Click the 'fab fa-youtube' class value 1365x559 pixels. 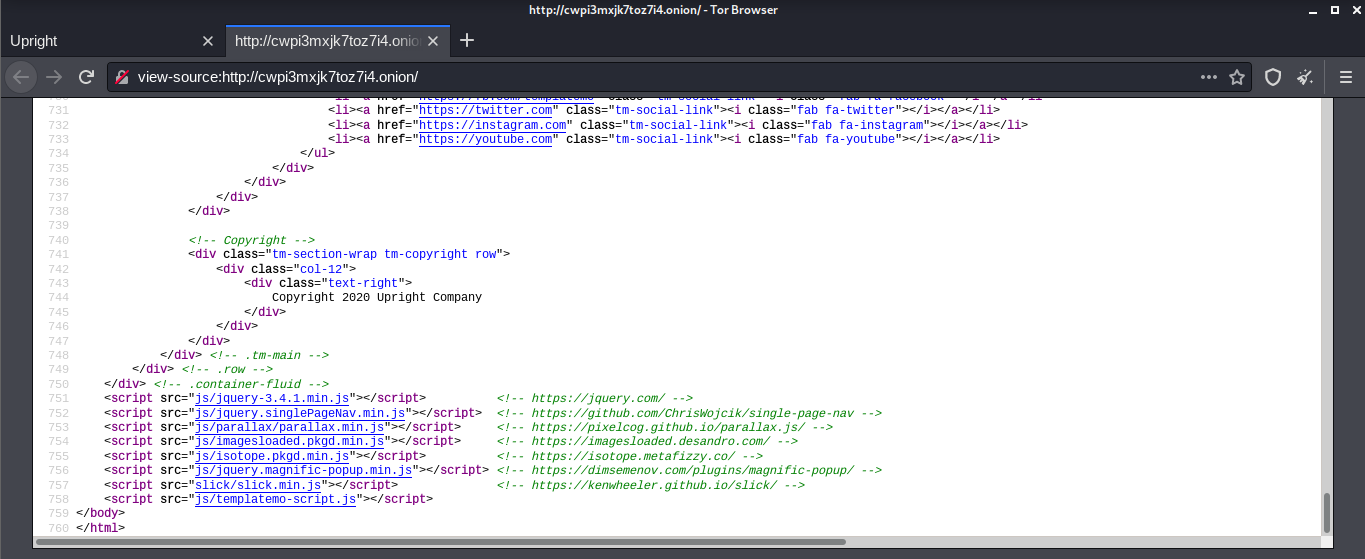[x=844, y=139]
